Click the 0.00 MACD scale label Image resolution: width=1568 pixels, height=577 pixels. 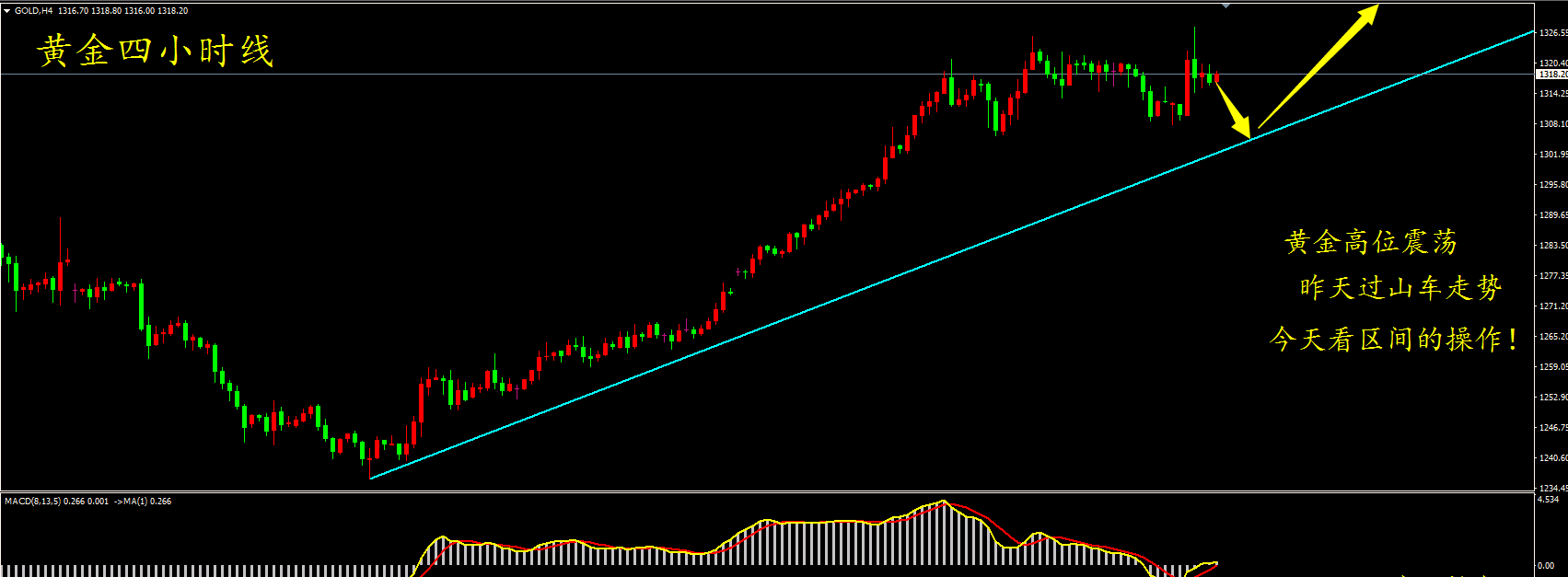(1546, 566)
